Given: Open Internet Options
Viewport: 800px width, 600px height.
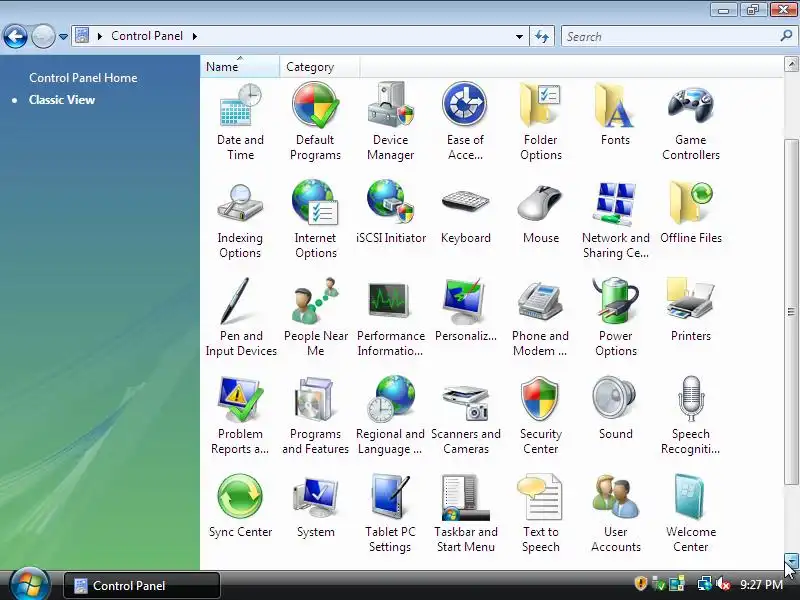Looking at the screenshot, I should tap(315, 220).
